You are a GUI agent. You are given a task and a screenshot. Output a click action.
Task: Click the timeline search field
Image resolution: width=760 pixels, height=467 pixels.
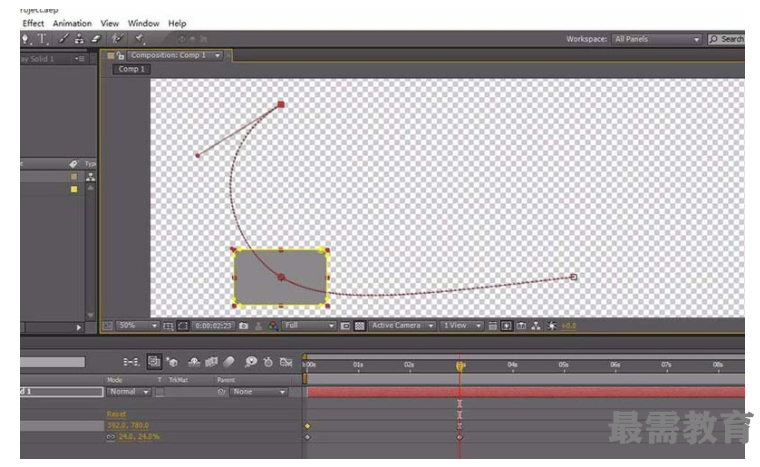tap(52, 362)
